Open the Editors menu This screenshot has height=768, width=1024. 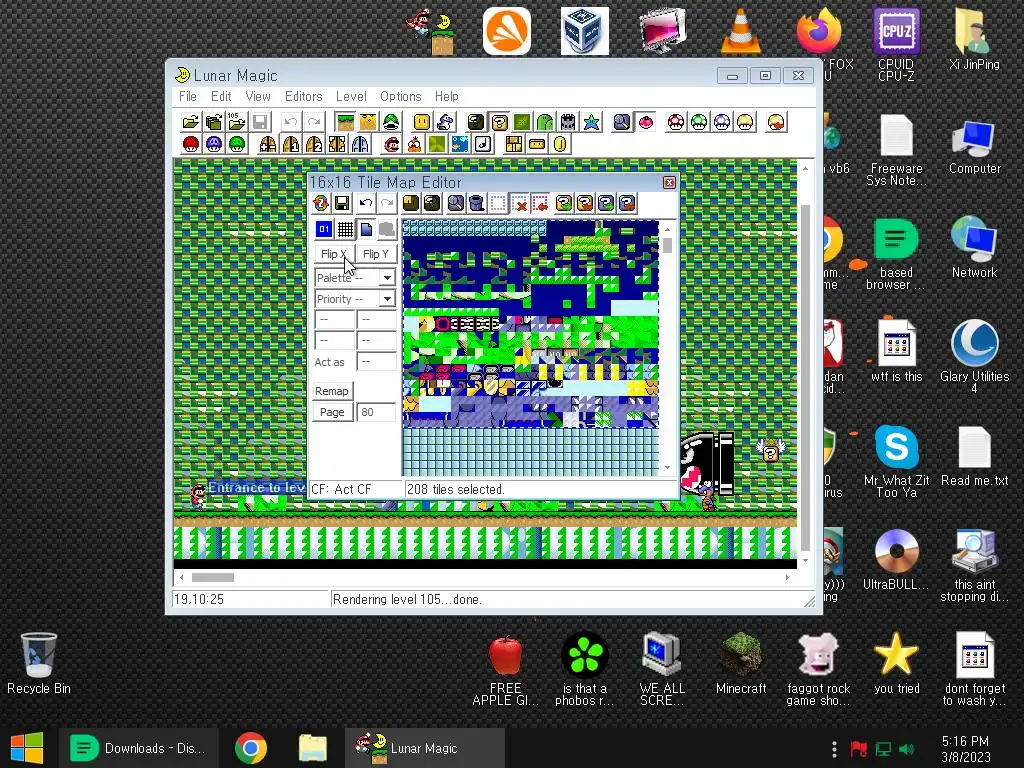(304, 97)
